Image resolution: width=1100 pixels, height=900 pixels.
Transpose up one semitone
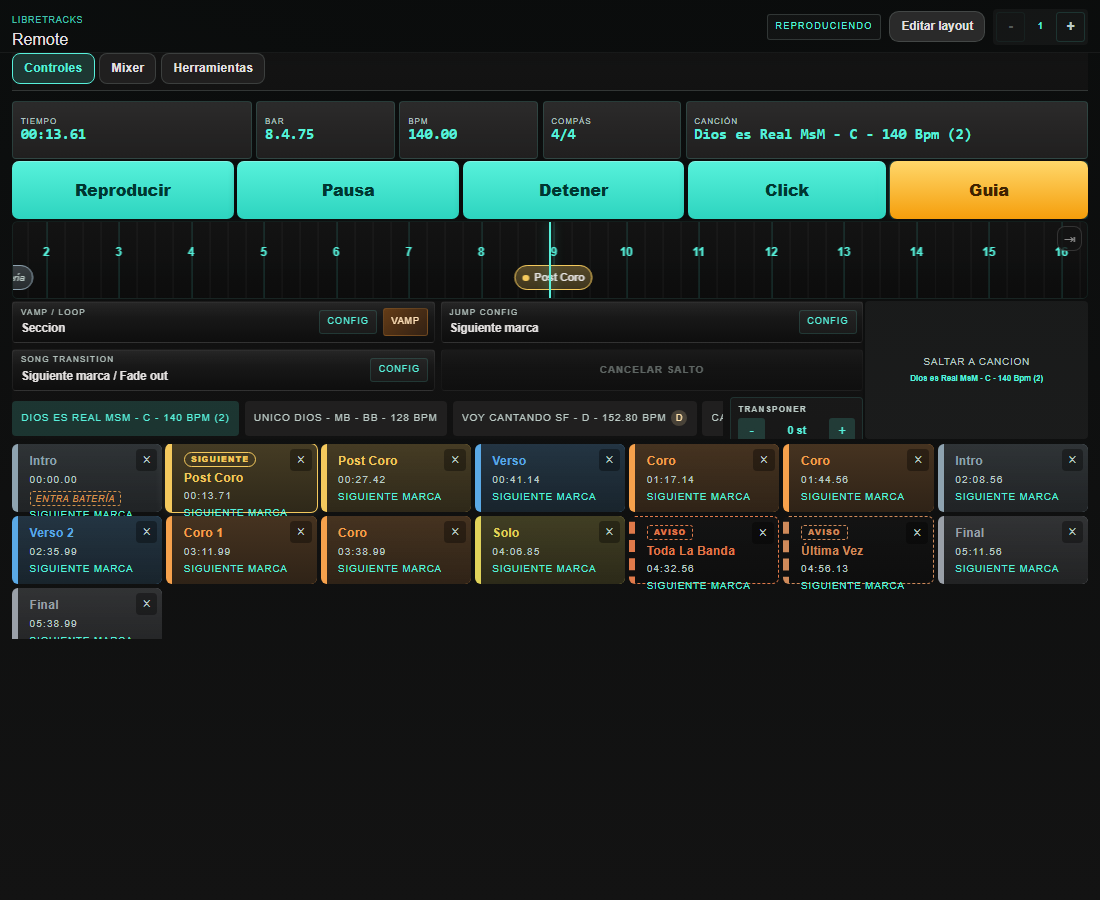click(x=842, y=430)
